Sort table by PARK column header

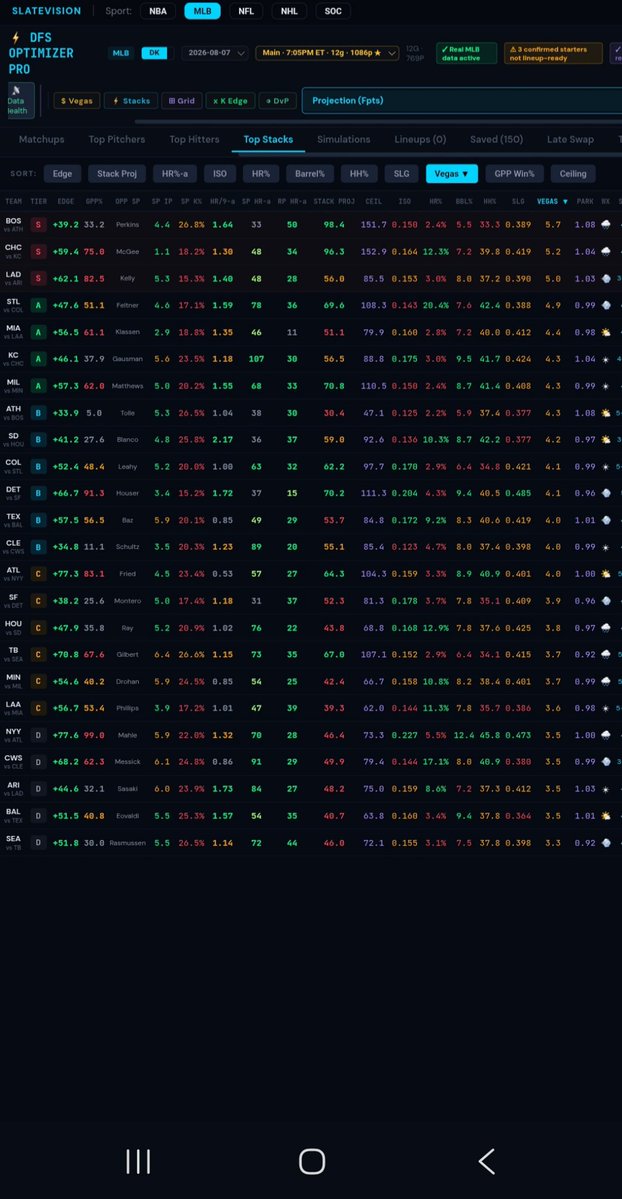[x=585, y=202]
